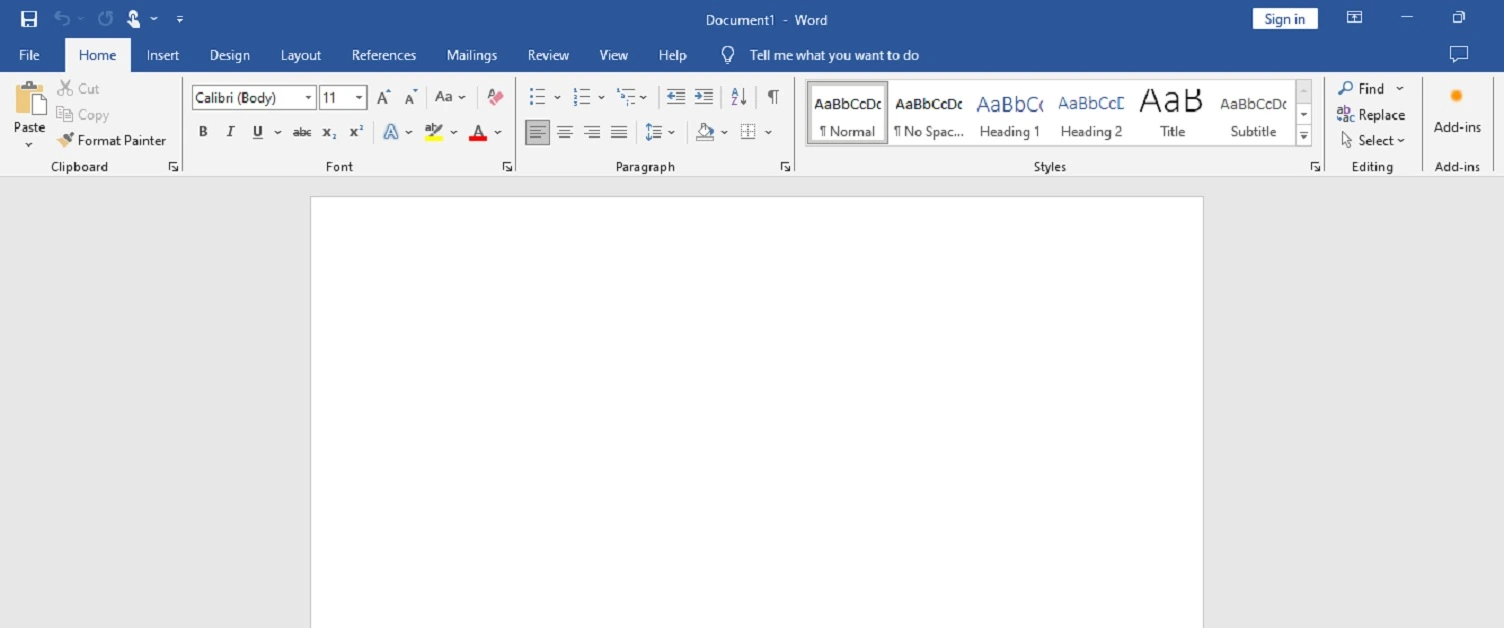
Task: Center align the paragraph
Action: 565,131
